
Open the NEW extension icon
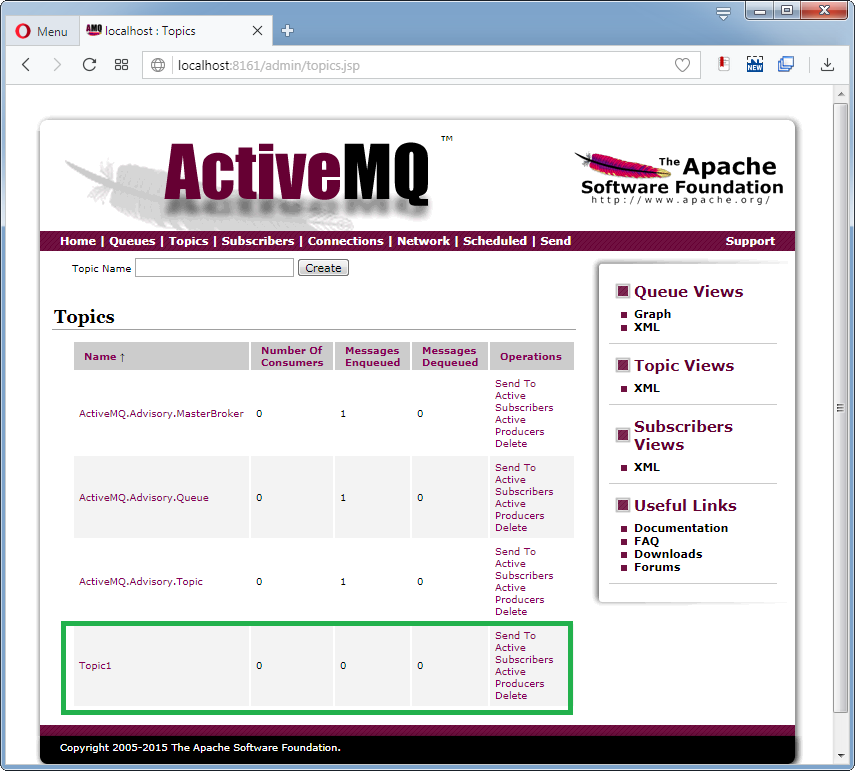[755, 64]
